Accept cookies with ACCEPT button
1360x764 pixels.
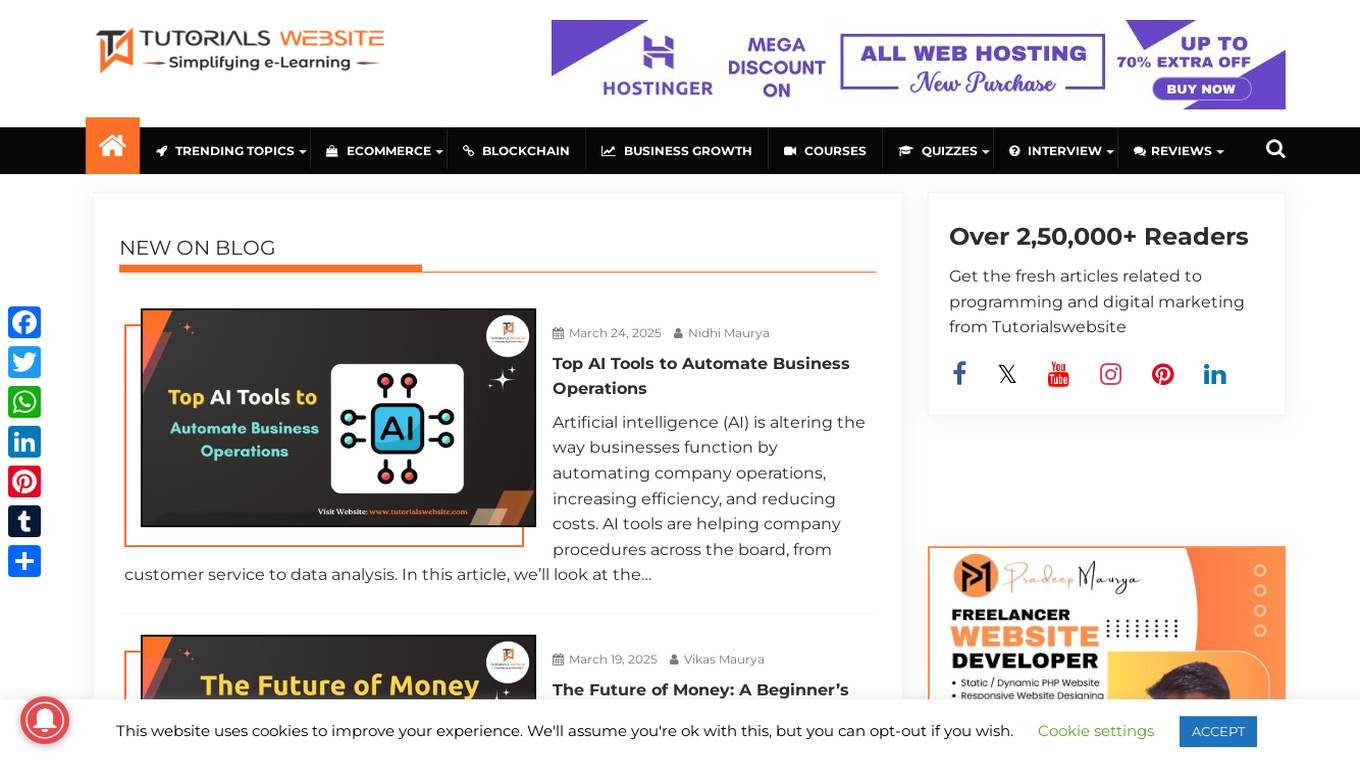(1217, 731)
